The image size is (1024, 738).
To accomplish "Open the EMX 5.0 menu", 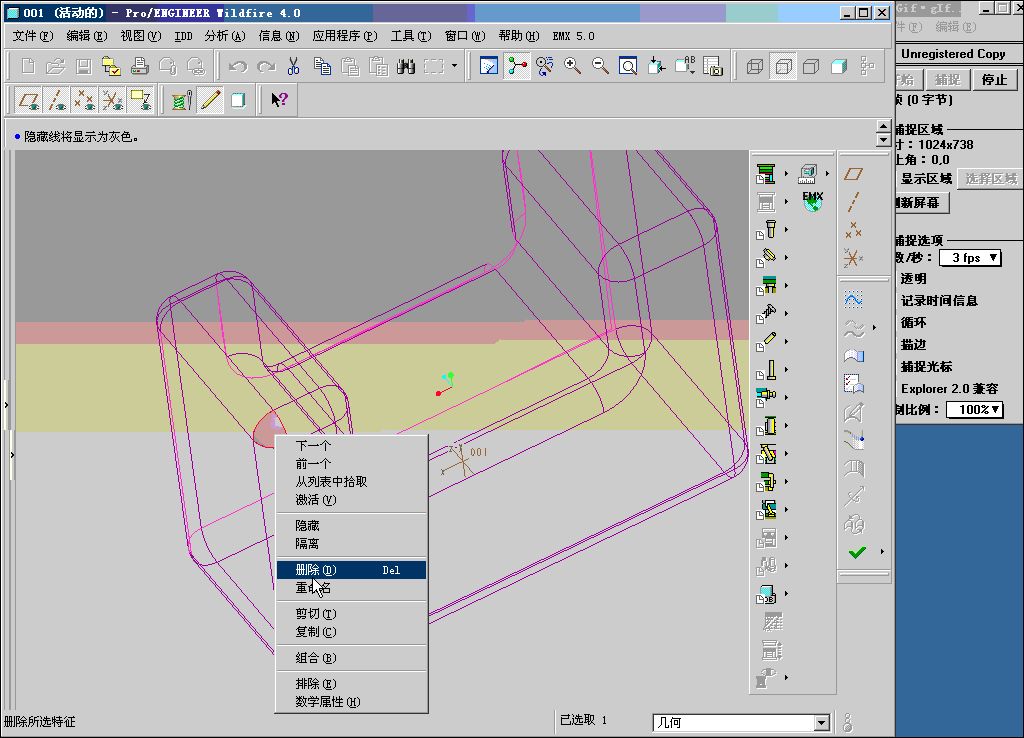I will pyautogui.click(x=573, y=36).
